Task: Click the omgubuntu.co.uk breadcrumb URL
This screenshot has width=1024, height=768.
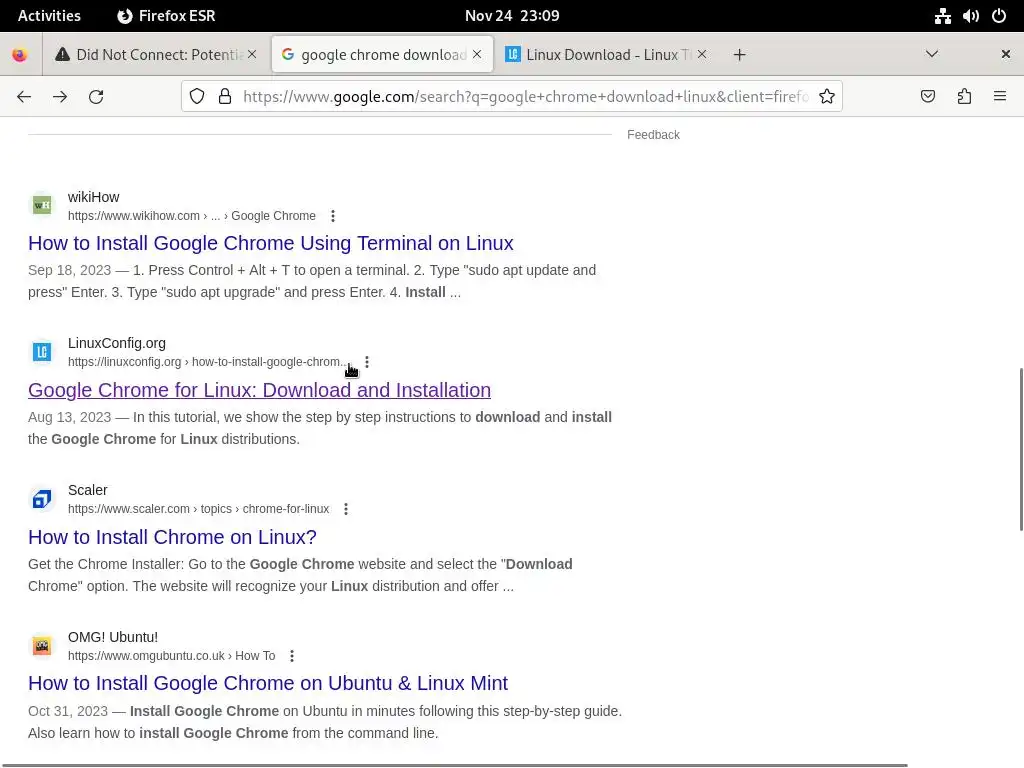Action: click(172, 656)
